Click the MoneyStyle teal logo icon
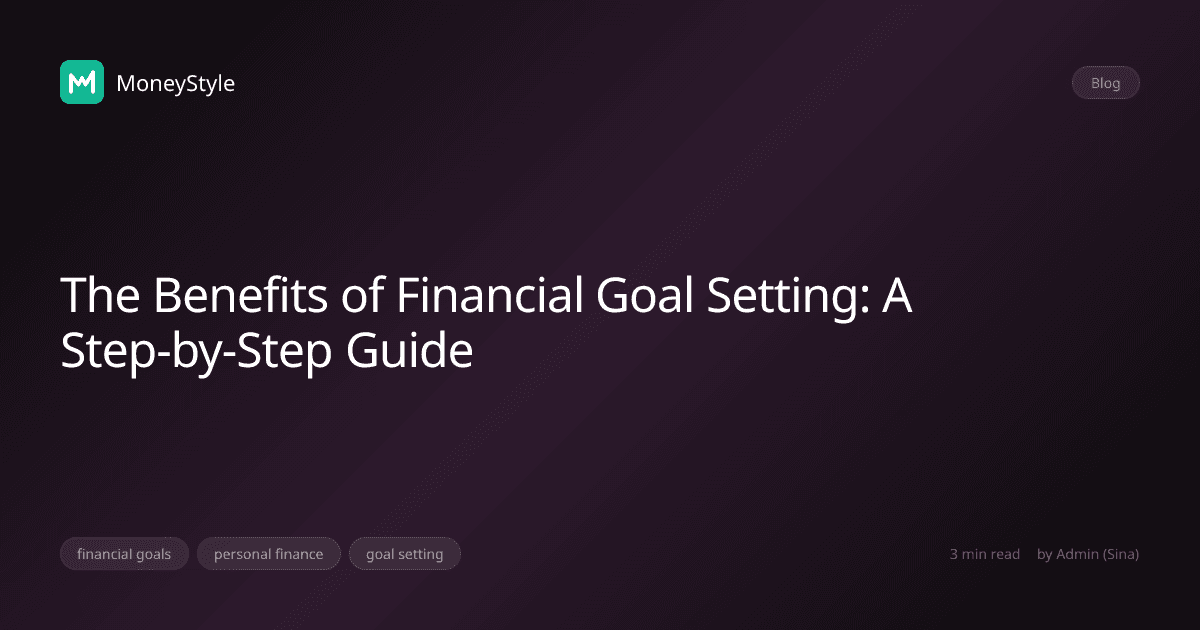Screen dimensions: 1200x630 81,83
